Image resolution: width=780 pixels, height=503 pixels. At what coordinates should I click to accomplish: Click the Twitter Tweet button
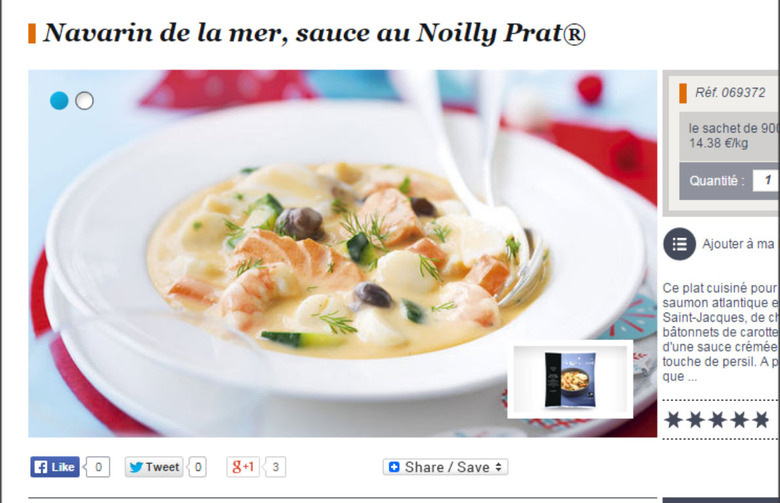pos(154,467)
